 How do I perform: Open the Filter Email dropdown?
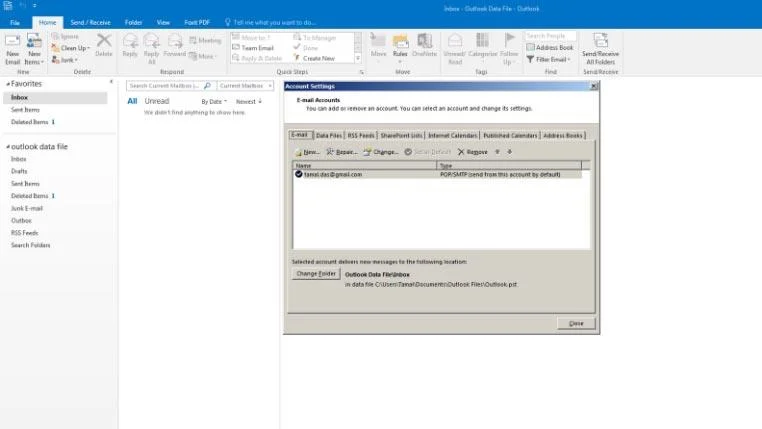point(548,59)
